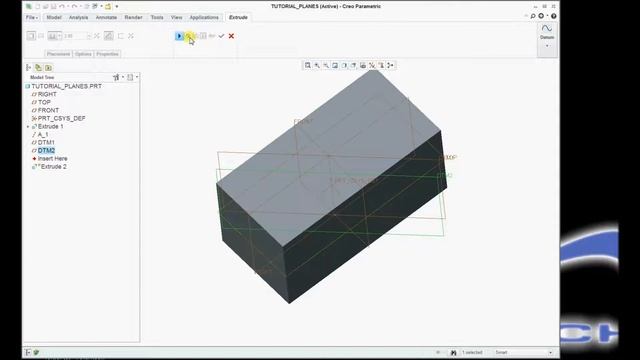Open the display style icon in graphics toolbar
The height and width of the screenshot is (360, 640).
[x=344, y=65]
